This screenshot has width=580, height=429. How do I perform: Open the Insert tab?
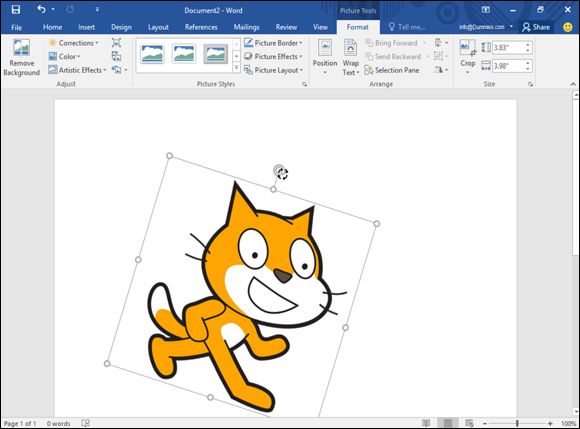pyautogui.click(x=86, y=27)
